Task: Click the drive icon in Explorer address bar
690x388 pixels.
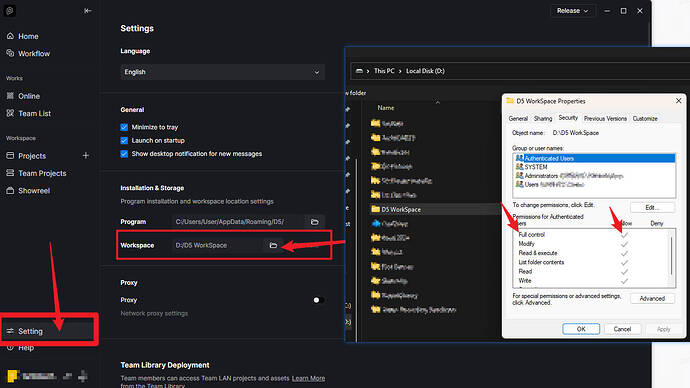Action: [360, 71]
